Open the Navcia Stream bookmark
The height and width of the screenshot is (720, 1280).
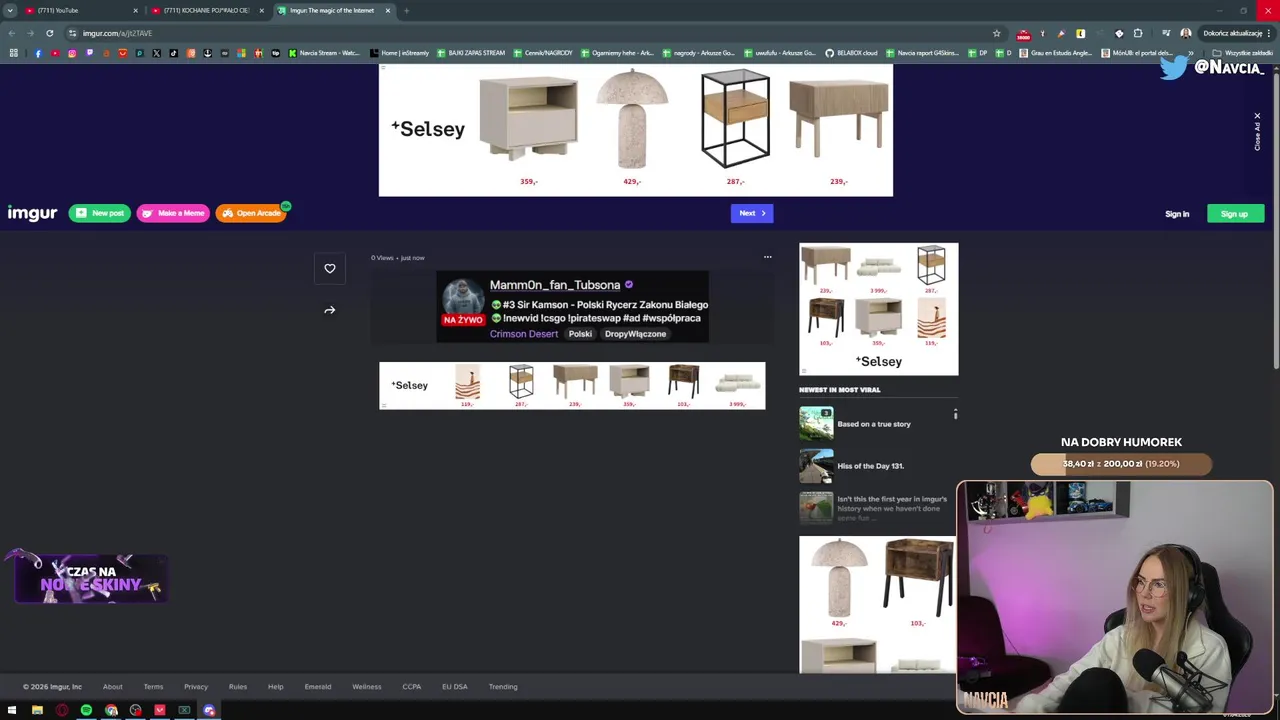325,53
